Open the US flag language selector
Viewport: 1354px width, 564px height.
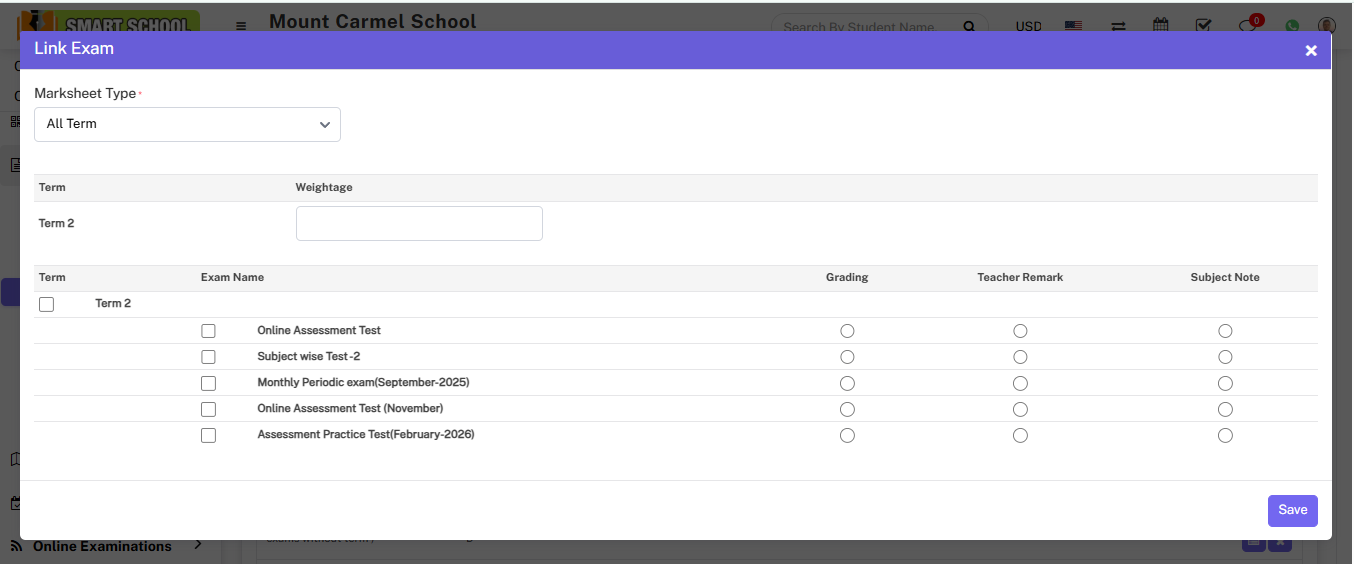click(1073, 26)
